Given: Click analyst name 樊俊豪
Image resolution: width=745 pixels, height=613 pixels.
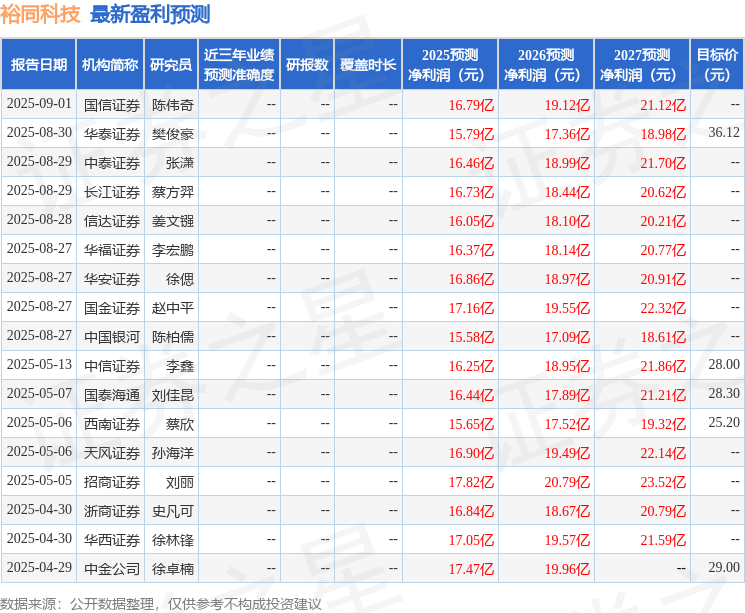Looking at the screenshot, I should pyautogui.click(x=172, y=134).
